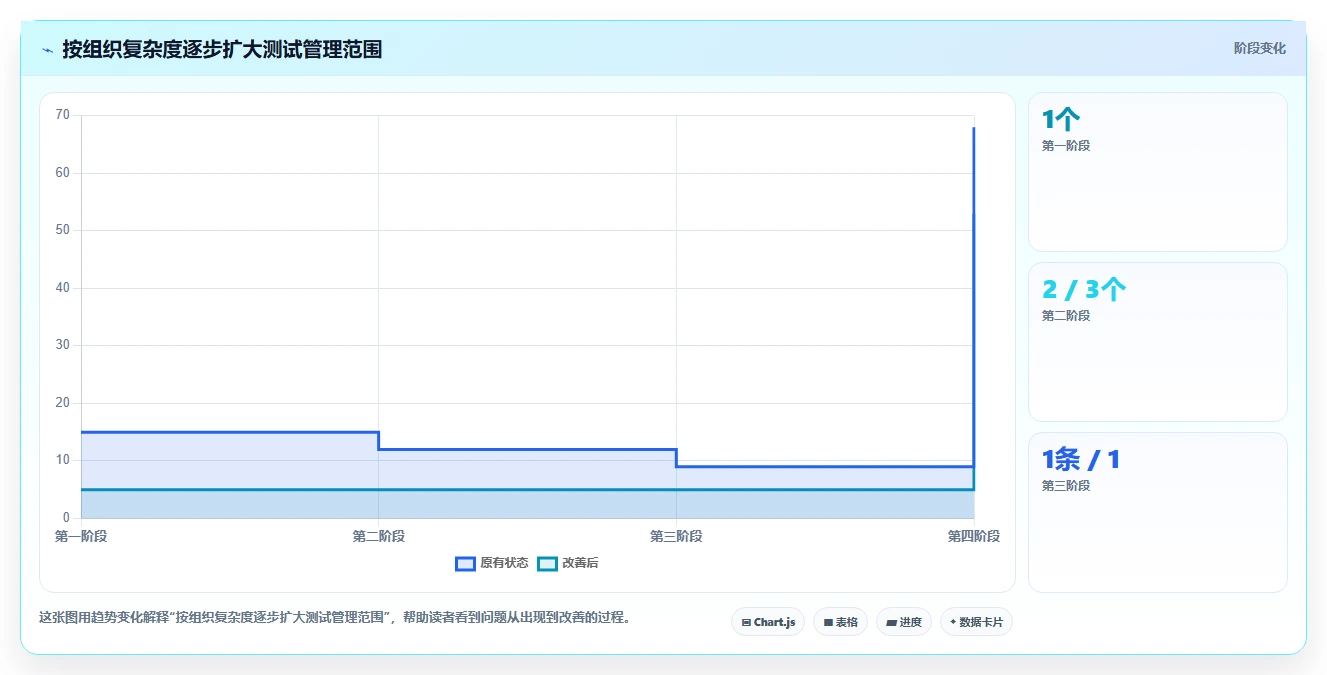Select the 数据卡片 tag pill

point(976,622)
